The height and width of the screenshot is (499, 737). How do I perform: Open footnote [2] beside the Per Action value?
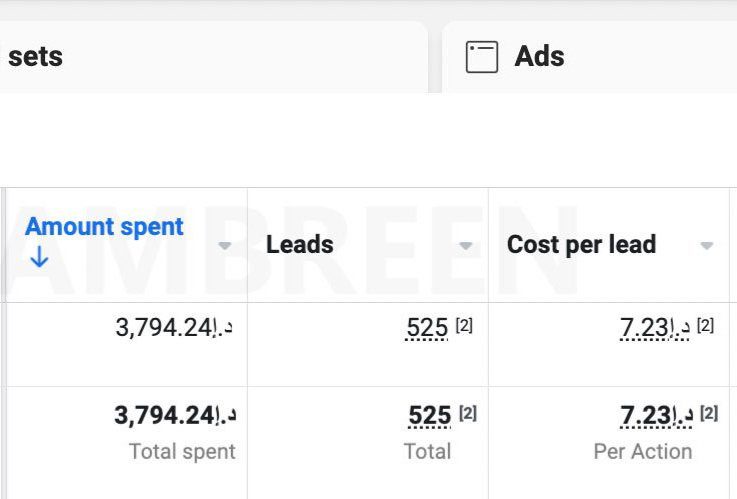point(709,413)
